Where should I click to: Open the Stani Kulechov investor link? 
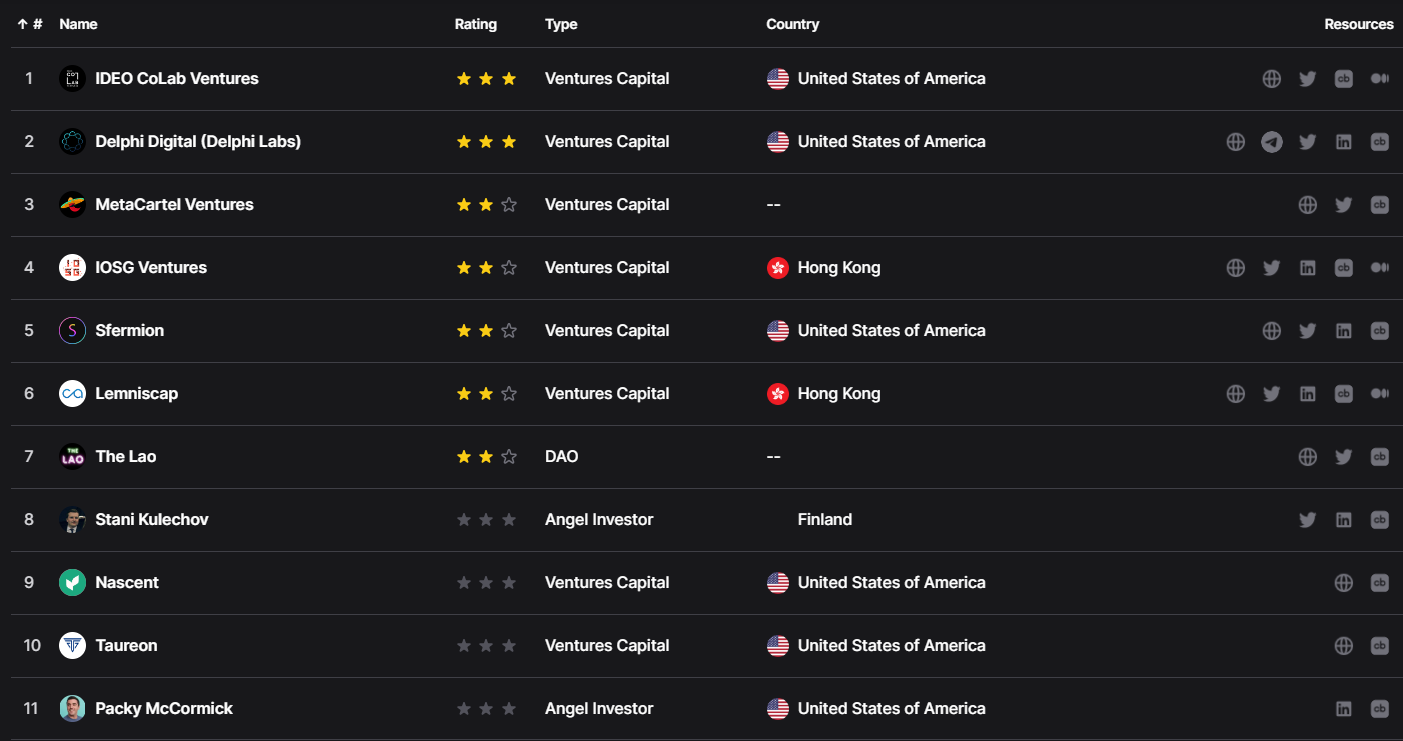[152, 520]
